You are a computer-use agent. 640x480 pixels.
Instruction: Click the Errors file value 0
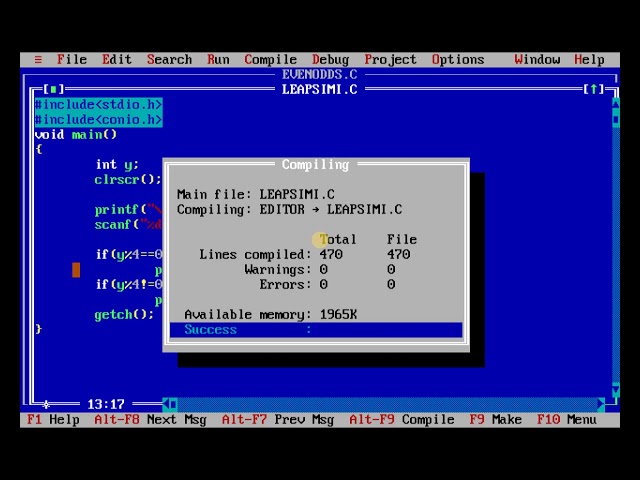(391, 284)
